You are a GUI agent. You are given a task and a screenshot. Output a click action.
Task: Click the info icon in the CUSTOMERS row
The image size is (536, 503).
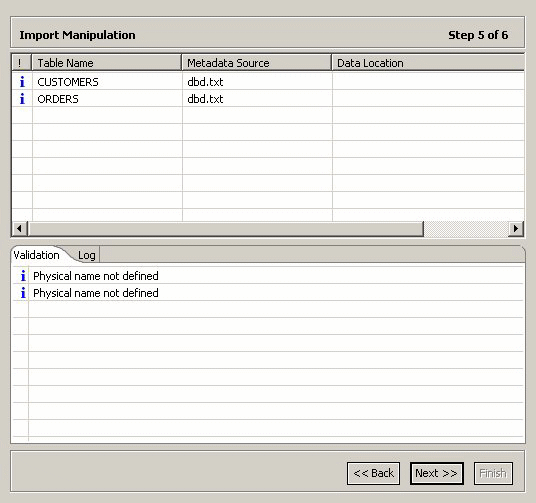(x=22, y=82)
